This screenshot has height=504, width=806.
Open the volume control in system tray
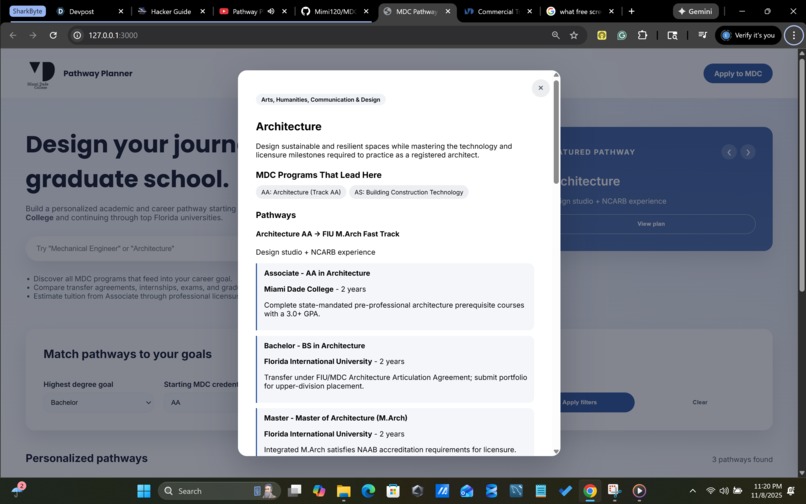pos(724,491)
